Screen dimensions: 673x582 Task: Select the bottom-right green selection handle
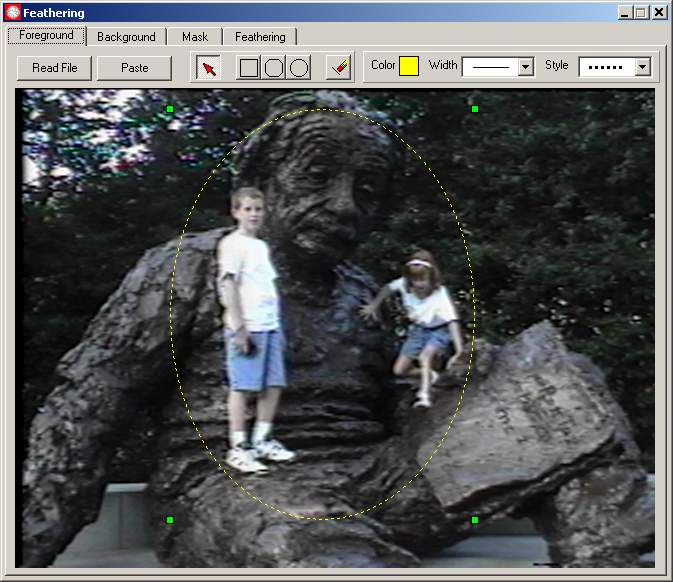[x=475, y=520]
